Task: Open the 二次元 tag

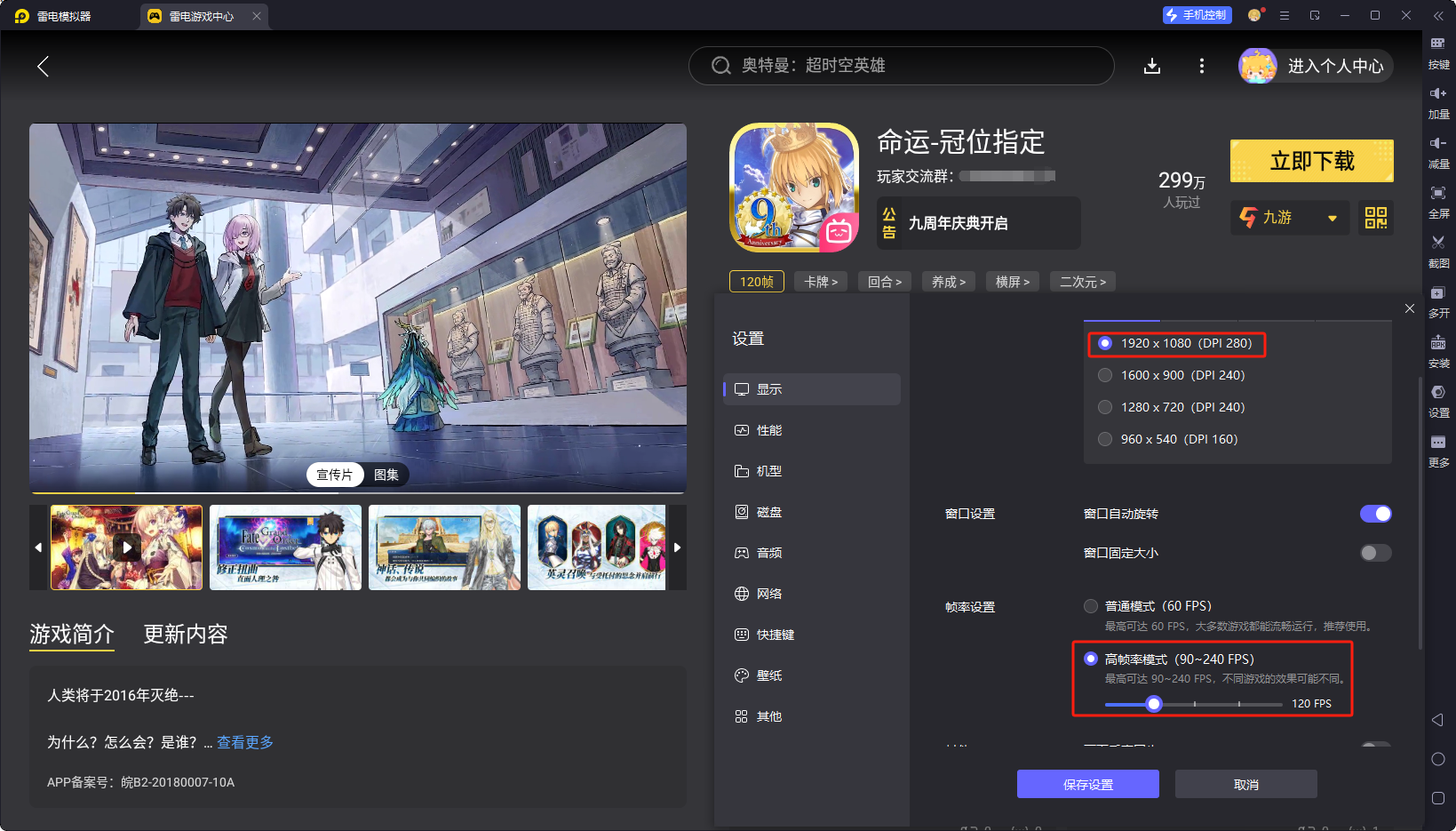Action: (1083, 282)
